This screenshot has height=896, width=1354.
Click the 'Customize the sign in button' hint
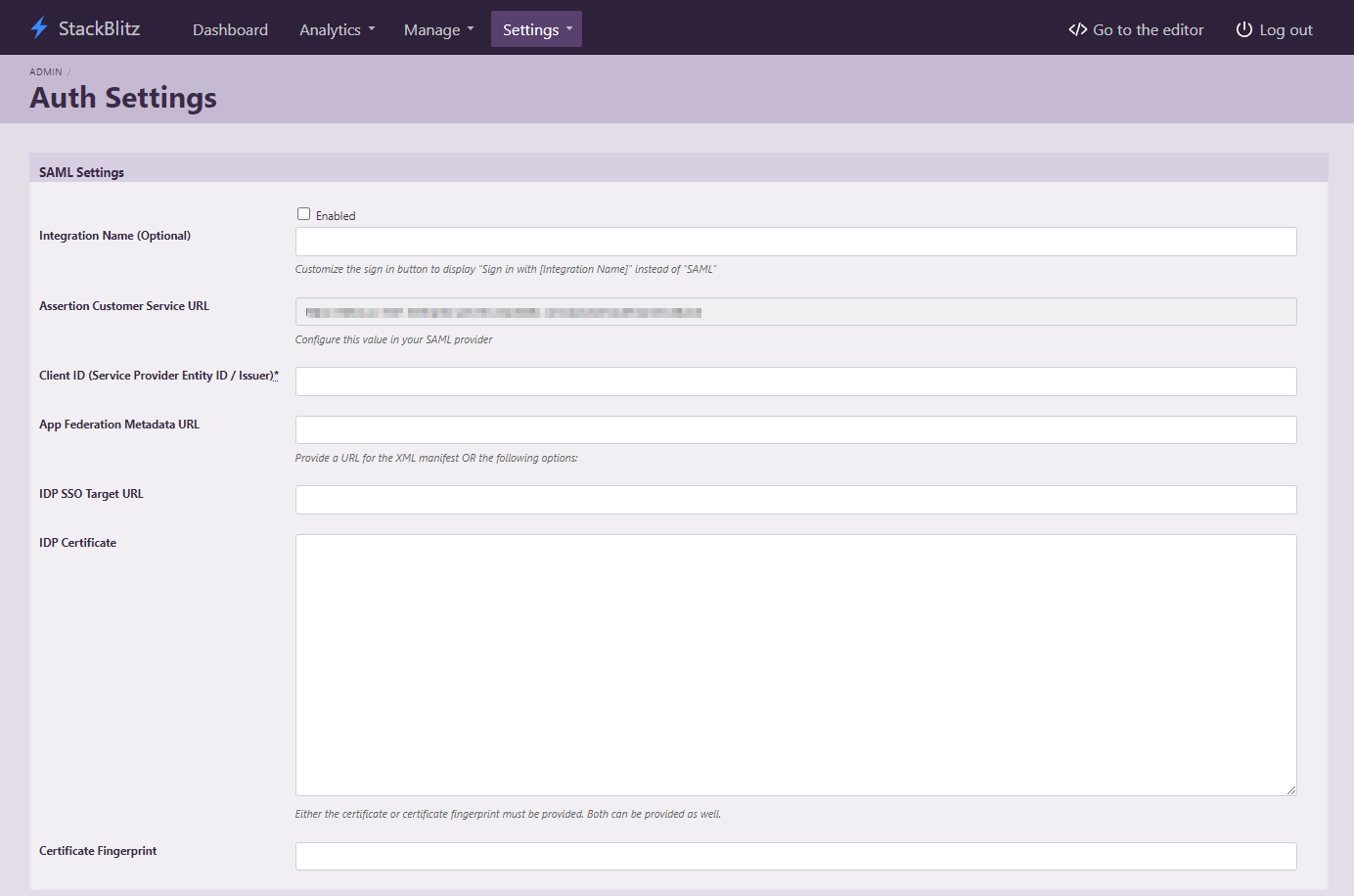point(506,270)
